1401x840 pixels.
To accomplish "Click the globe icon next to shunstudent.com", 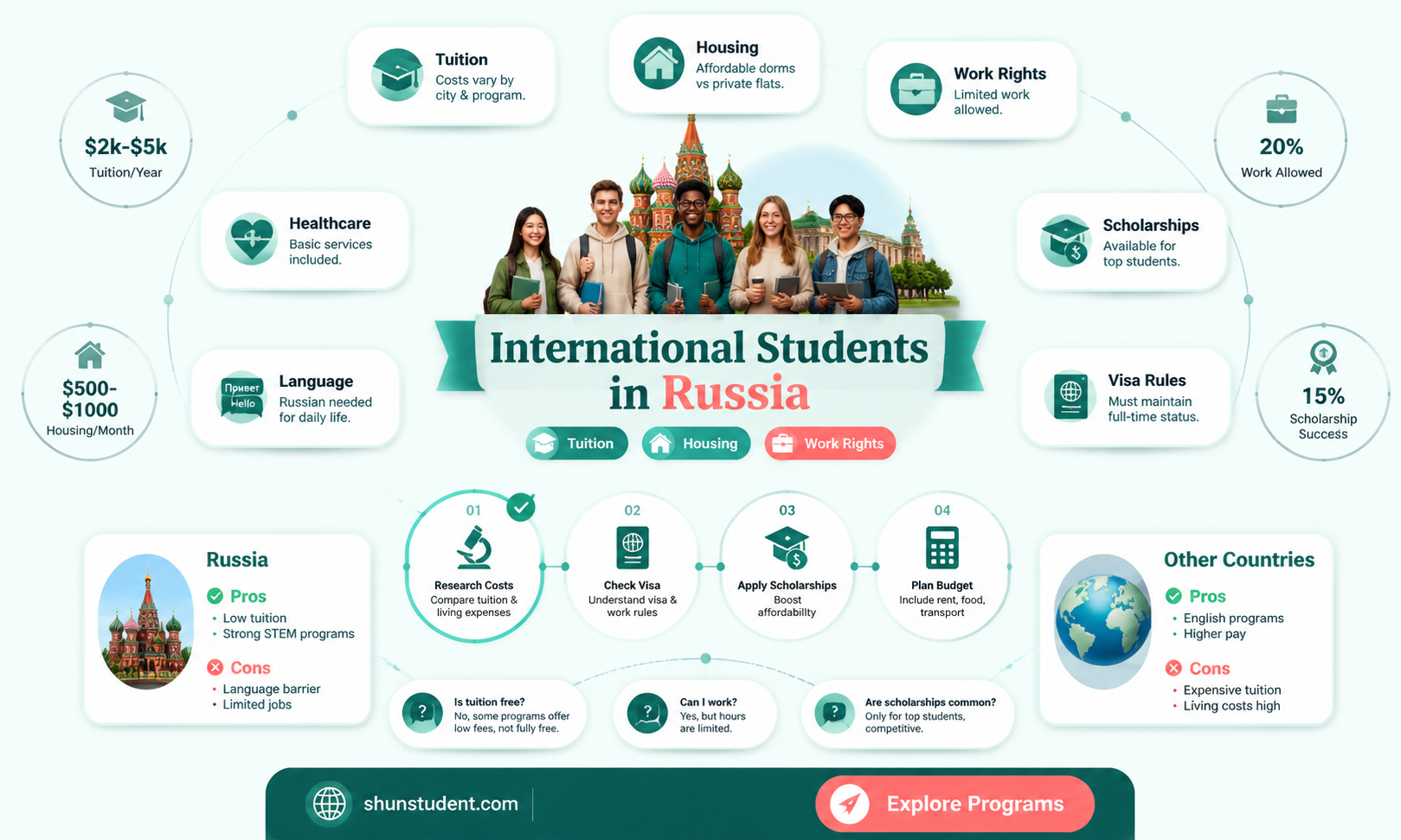I will 329,804.
